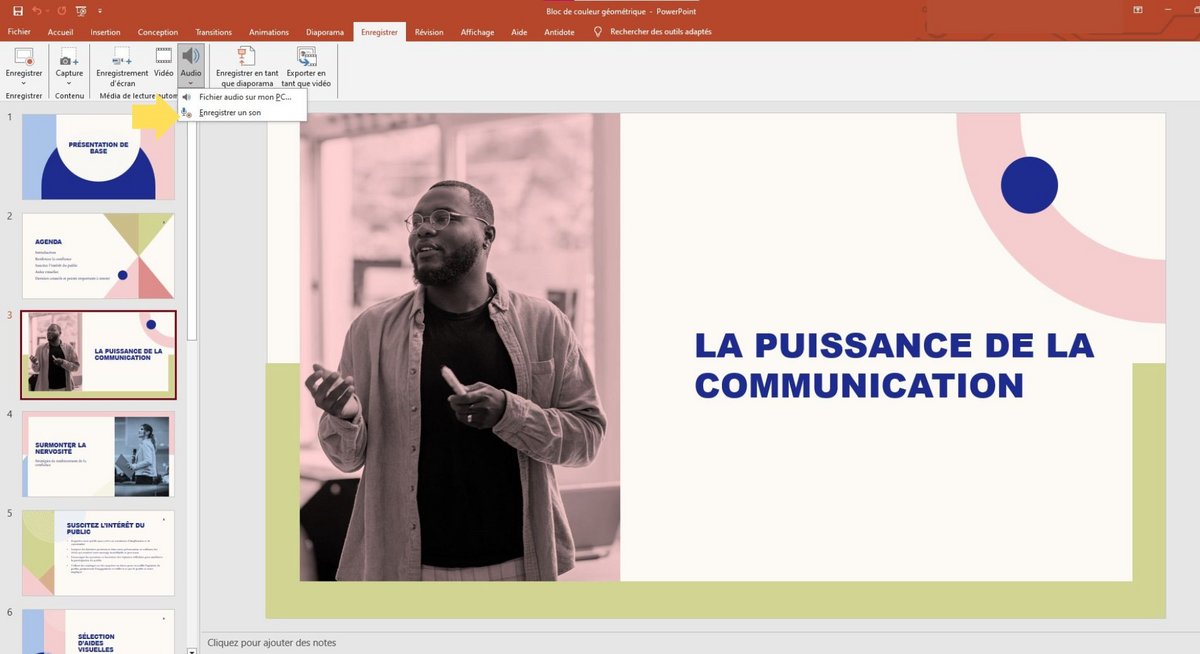
Task: Select slide 6 Sélection d'aides visuelles thumbnail
Action: click(x=98, y=631)
